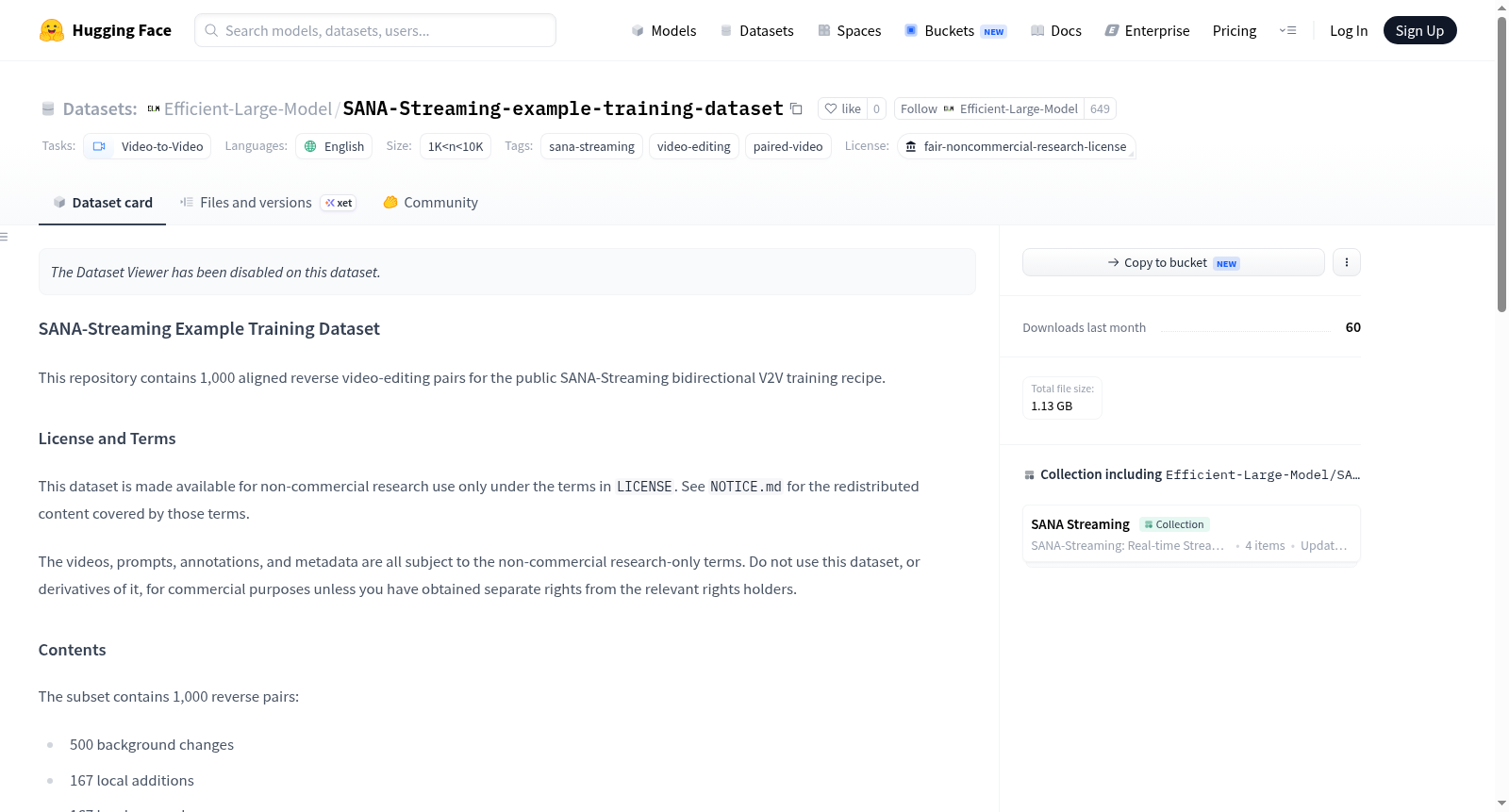The width and height of the screenshot is (1509, 812).
Task: Click the page vertical scrollbar thumb
Action: 1501,163
